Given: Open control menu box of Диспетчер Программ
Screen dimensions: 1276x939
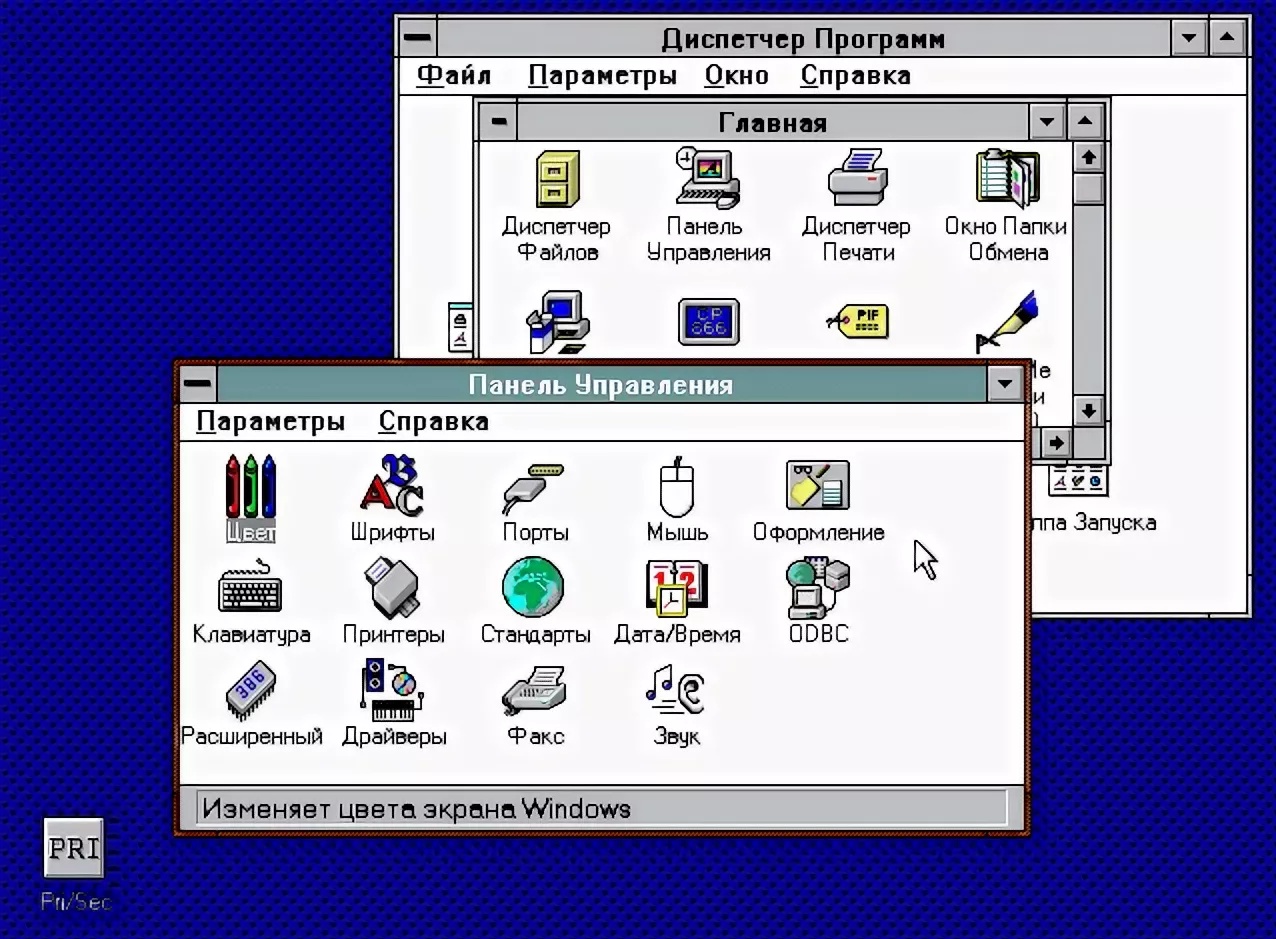Looking at the screenshot, I should [418, 39].
